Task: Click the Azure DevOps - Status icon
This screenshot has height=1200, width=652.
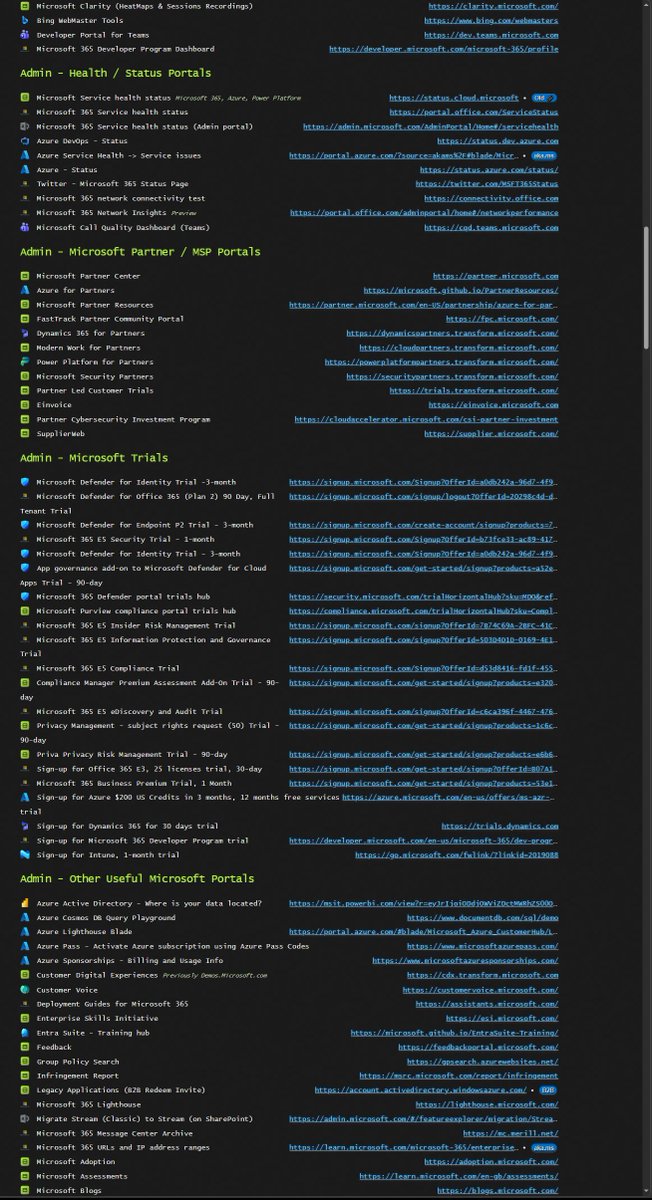Action: coord(26,141)
